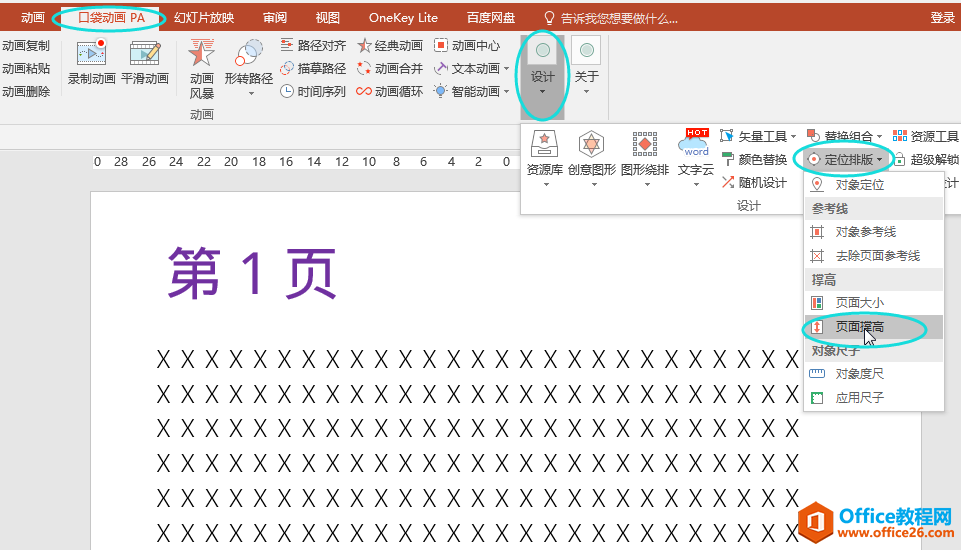Viewport: 961px width, 550px height.
Task: Click the 资源库 resource library icon
Action: coord(545,147)
